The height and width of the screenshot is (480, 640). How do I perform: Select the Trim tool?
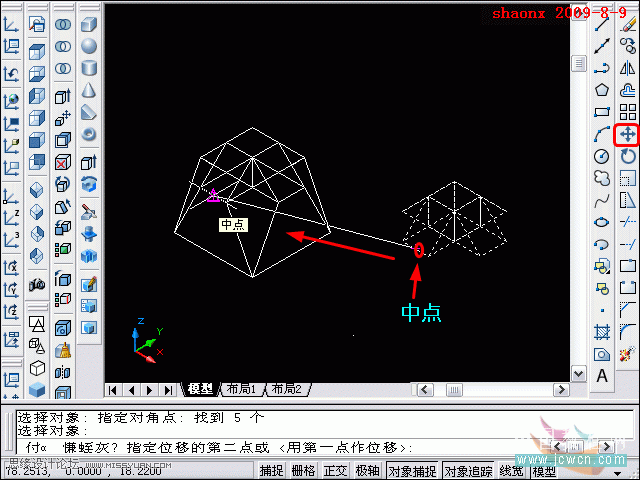click(x=628, y=222)
